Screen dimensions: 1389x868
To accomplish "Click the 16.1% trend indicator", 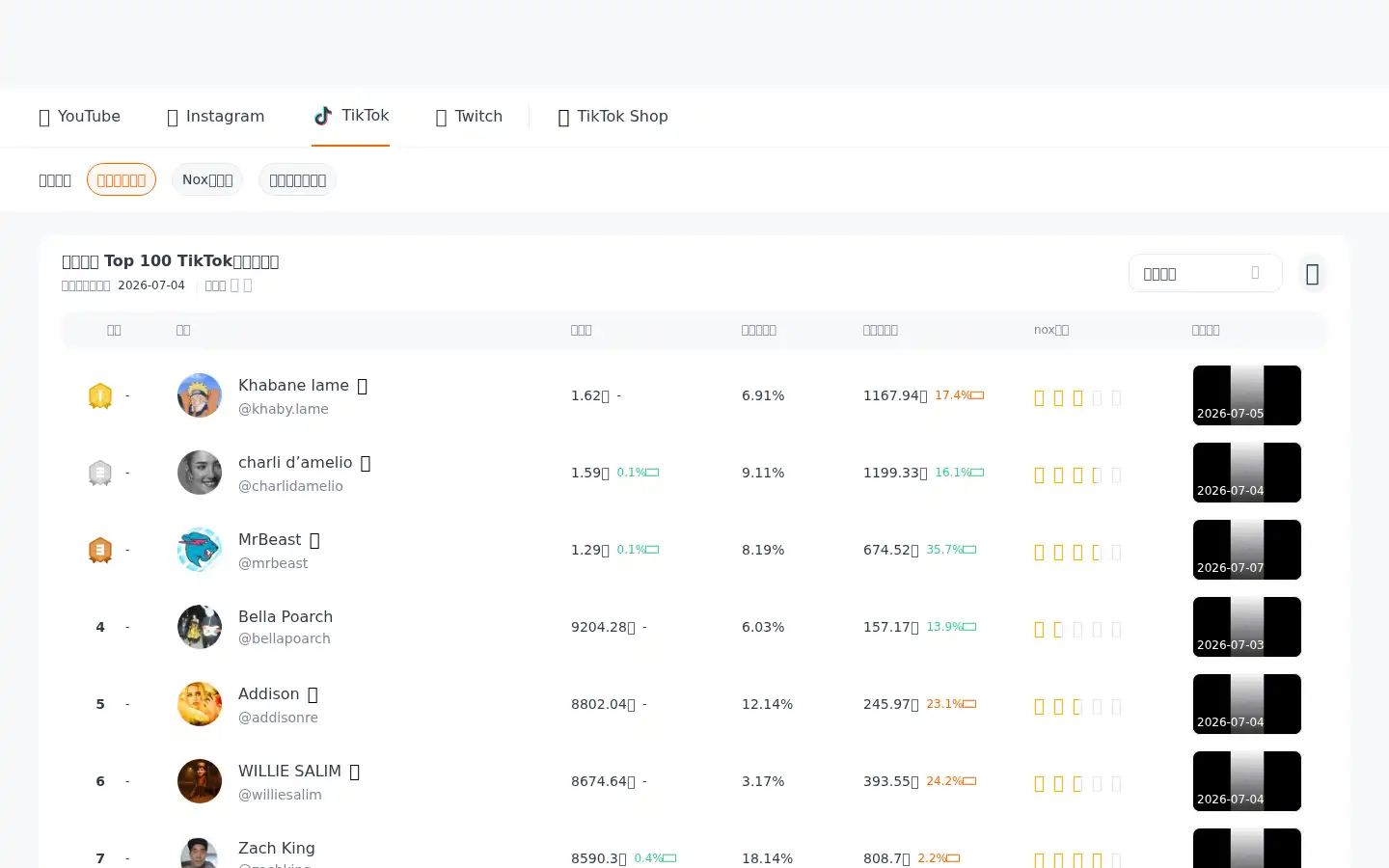I will point(959,473).
